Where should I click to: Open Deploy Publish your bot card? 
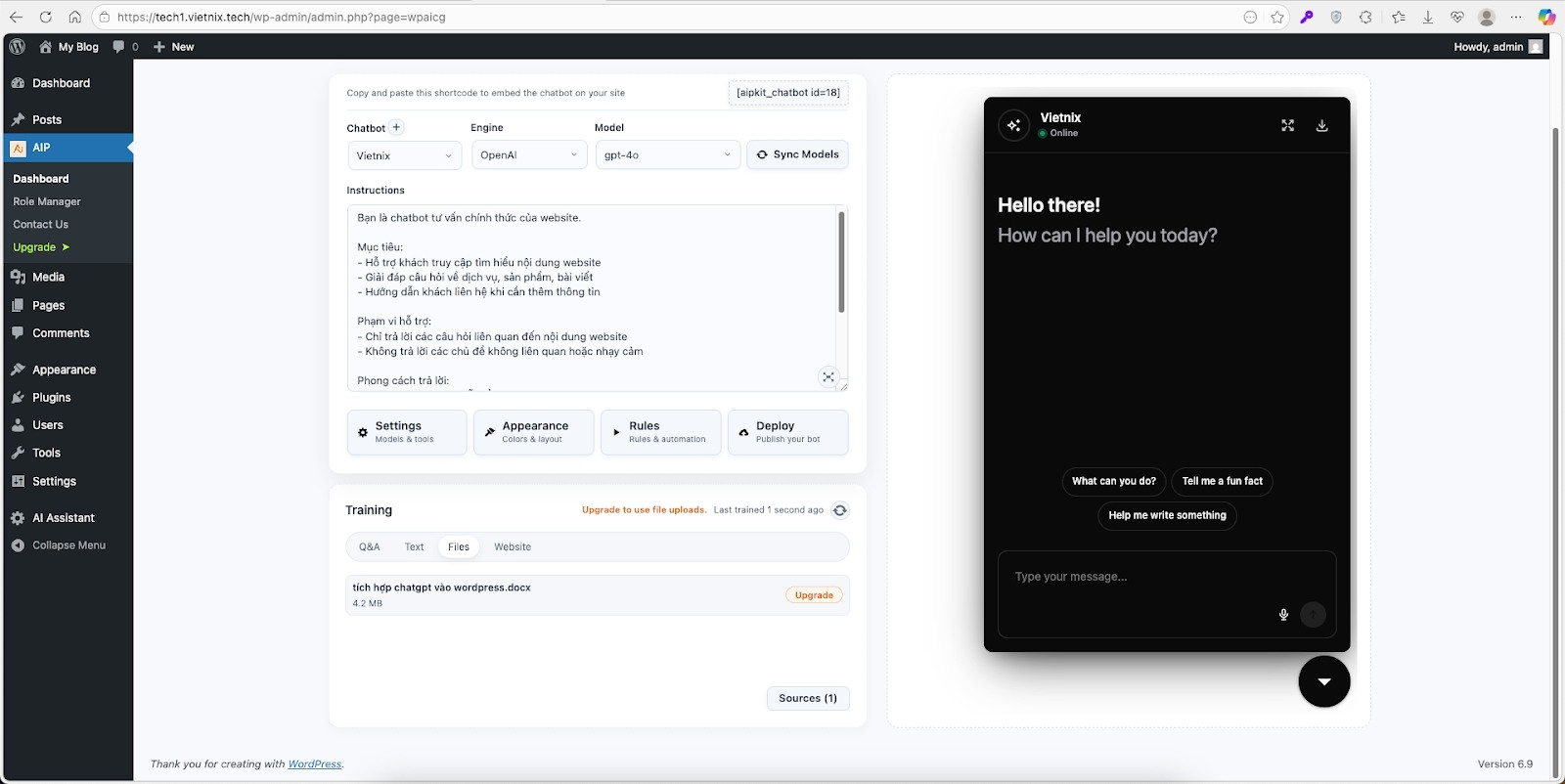pyautogui.click(x=788, y=432)
